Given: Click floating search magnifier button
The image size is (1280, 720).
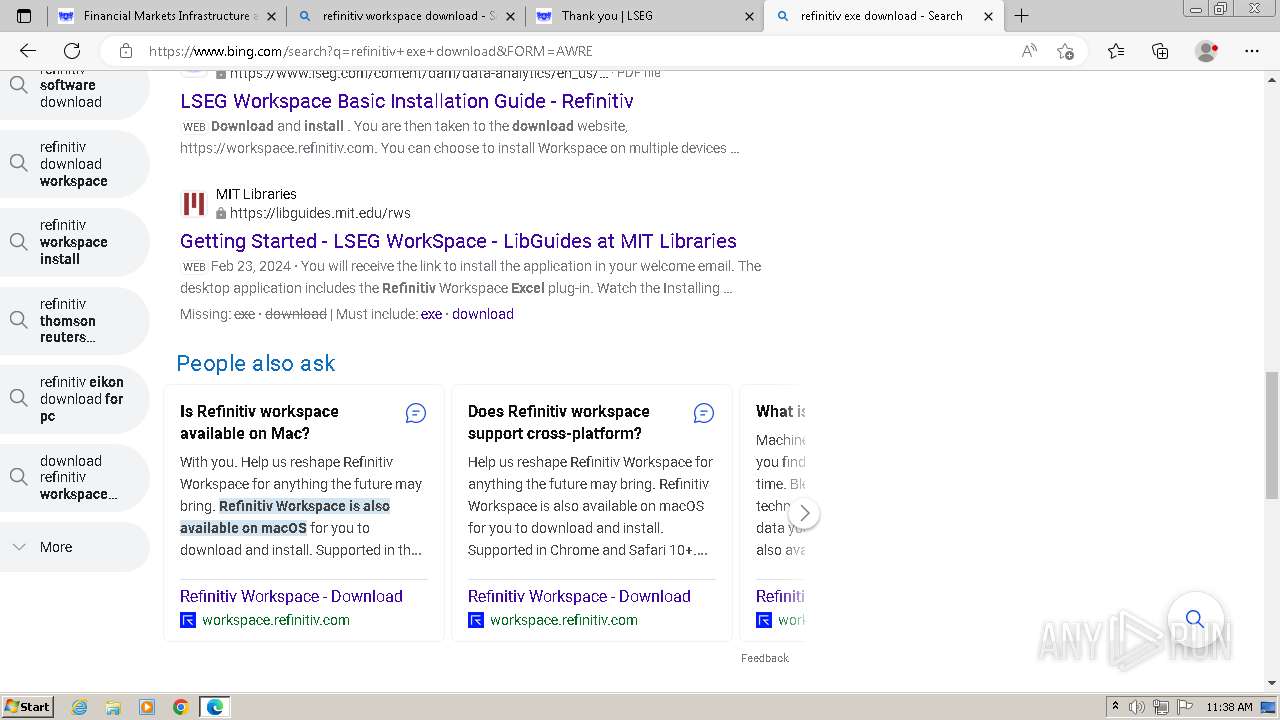Looking at the screenshot, I should click(x=1195, y=619).
